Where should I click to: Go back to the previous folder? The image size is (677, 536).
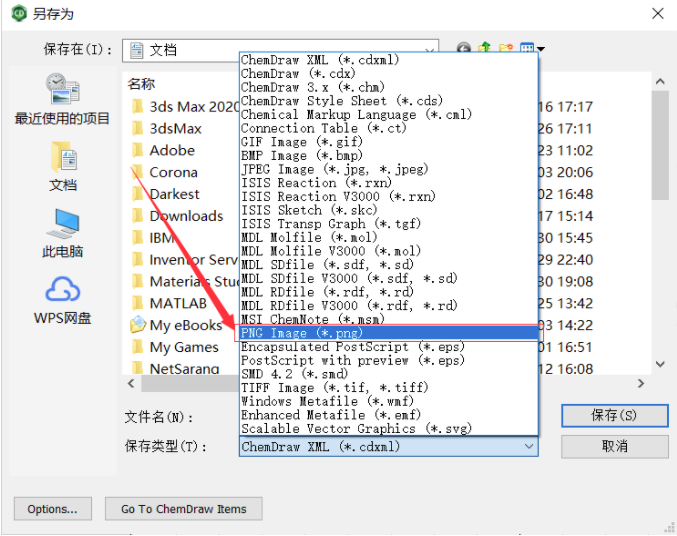(464, 48)
